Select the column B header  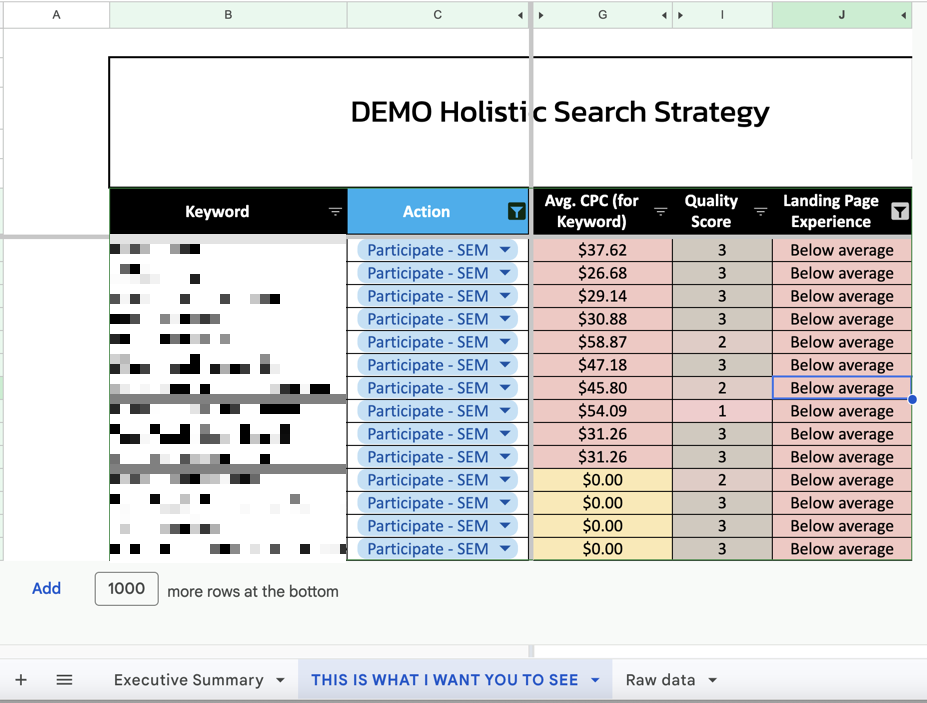[228, 15]
